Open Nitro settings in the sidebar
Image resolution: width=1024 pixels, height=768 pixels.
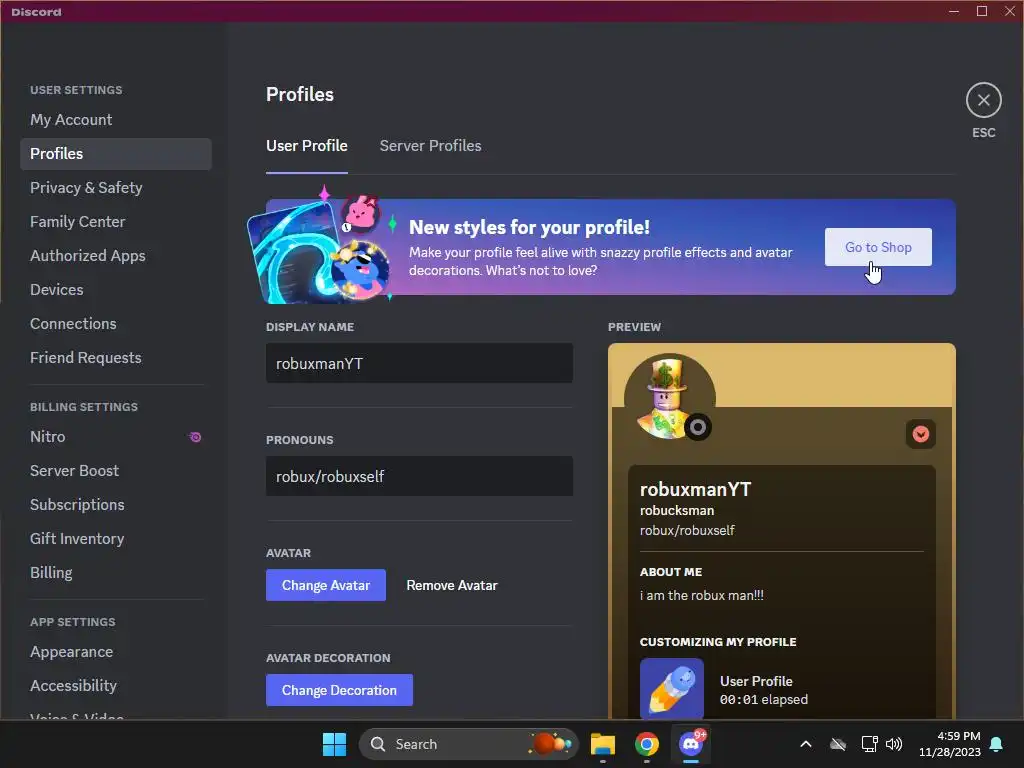(x=116, y=437)
